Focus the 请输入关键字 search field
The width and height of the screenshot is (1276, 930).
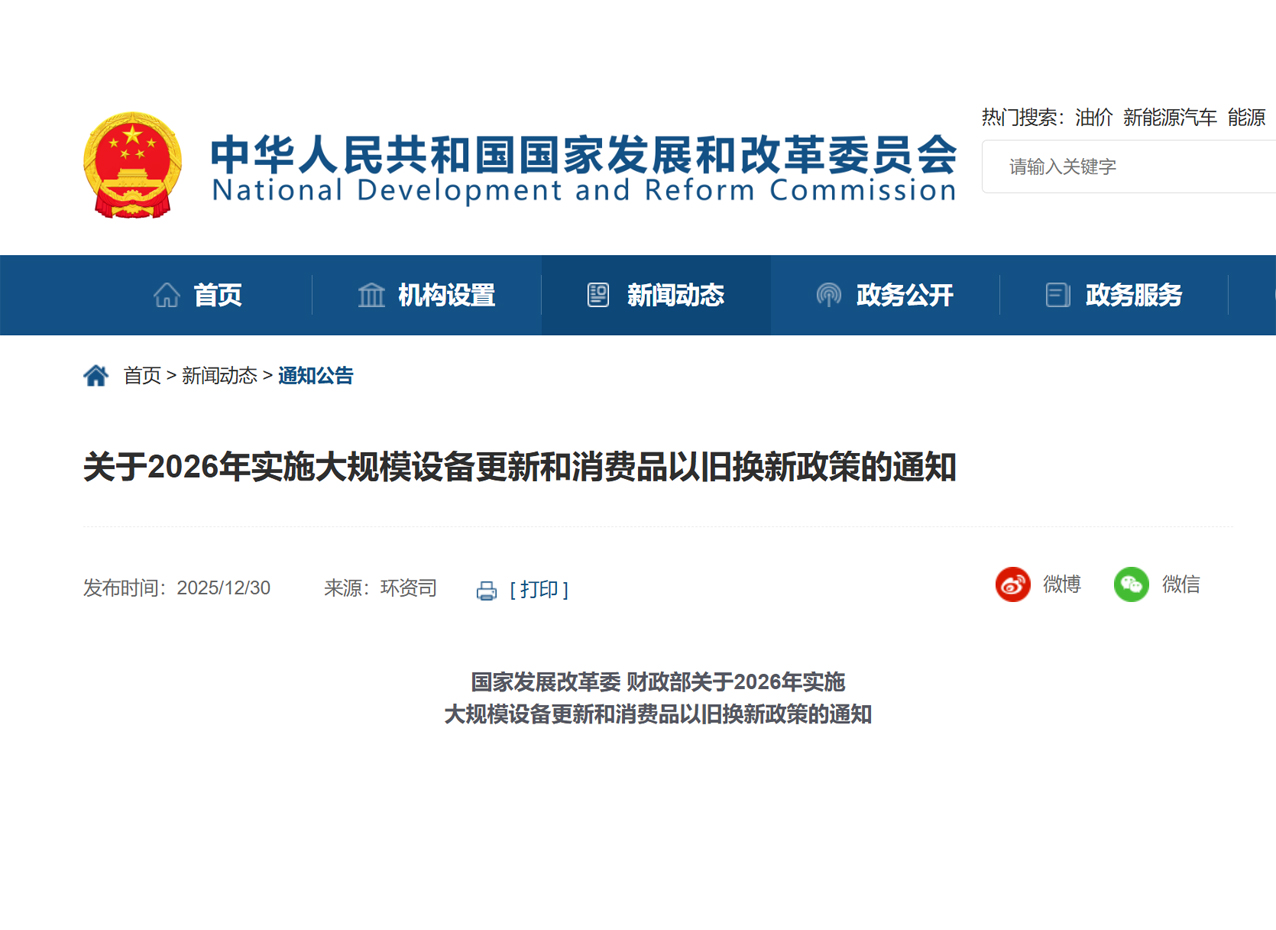point(1130,167)
